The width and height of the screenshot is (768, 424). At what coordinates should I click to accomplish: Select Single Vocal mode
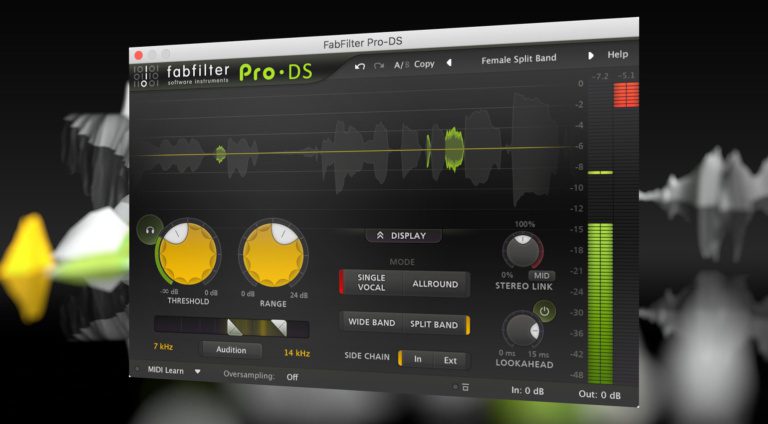click(371, 283)
